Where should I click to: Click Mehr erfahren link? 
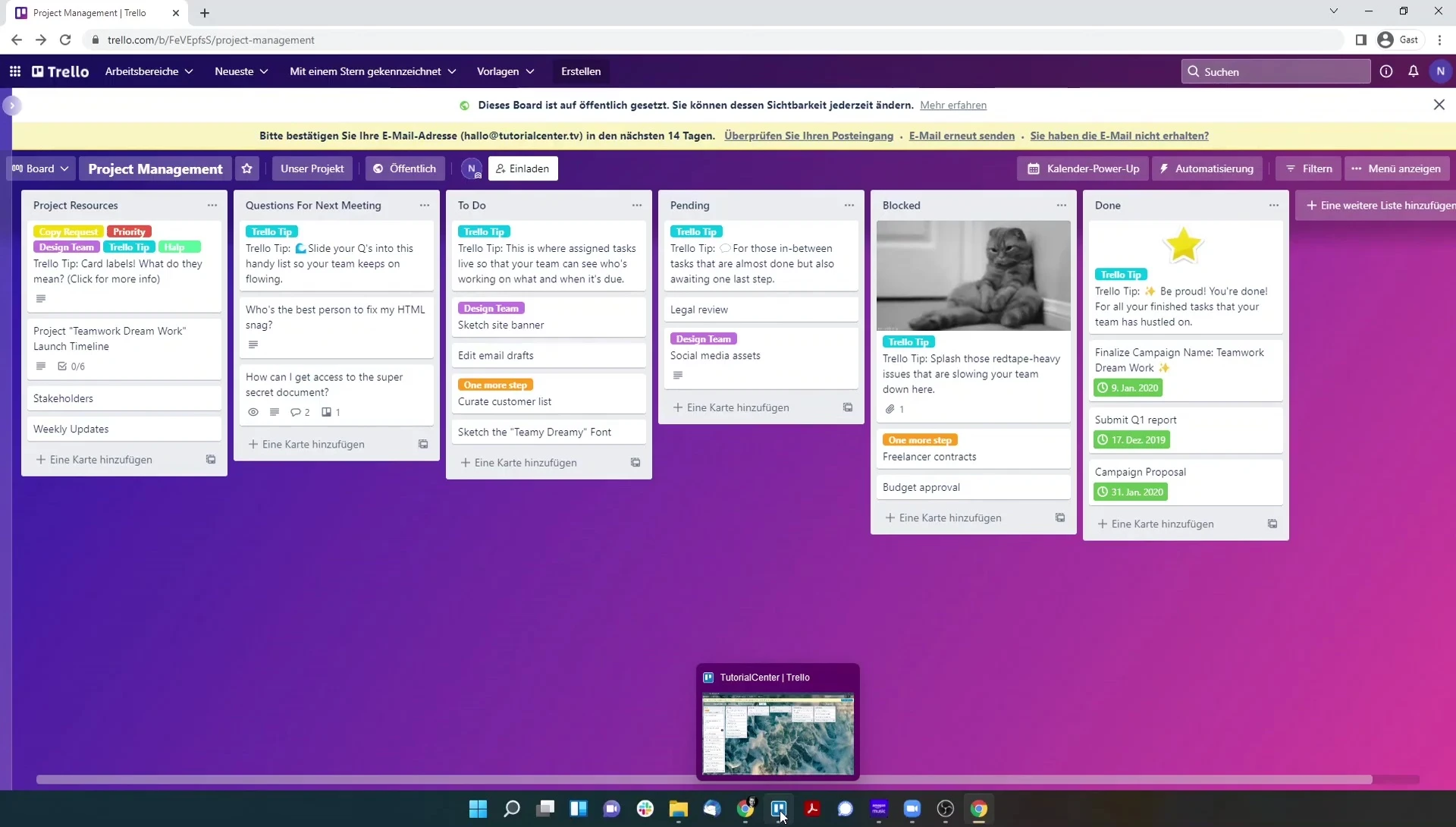pyautogui.click(x=953, y=105)
